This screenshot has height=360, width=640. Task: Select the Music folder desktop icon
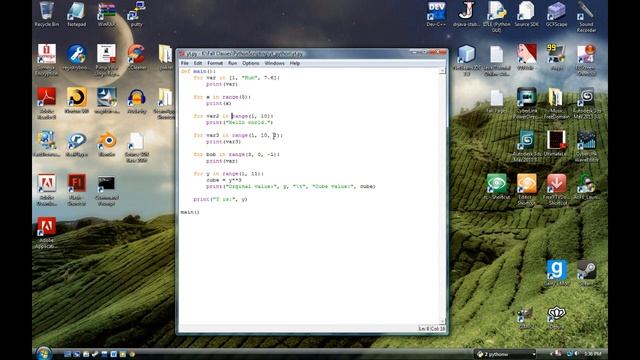click(556, 103)
